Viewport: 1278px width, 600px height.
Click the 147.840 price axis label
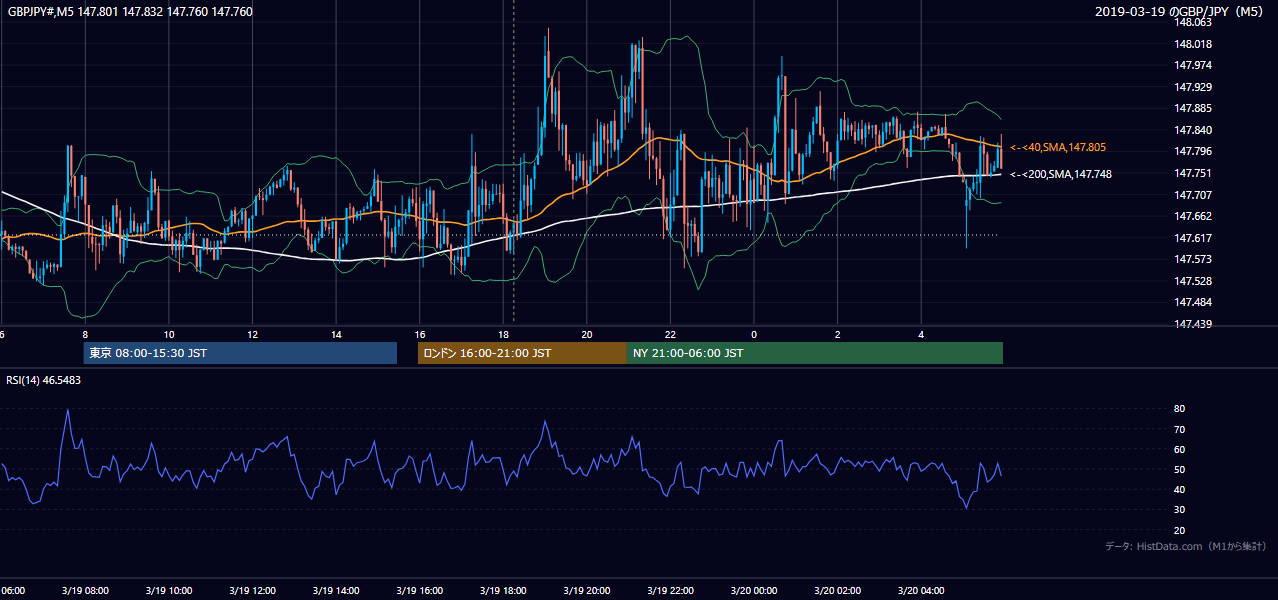[x=1192, y=130]
